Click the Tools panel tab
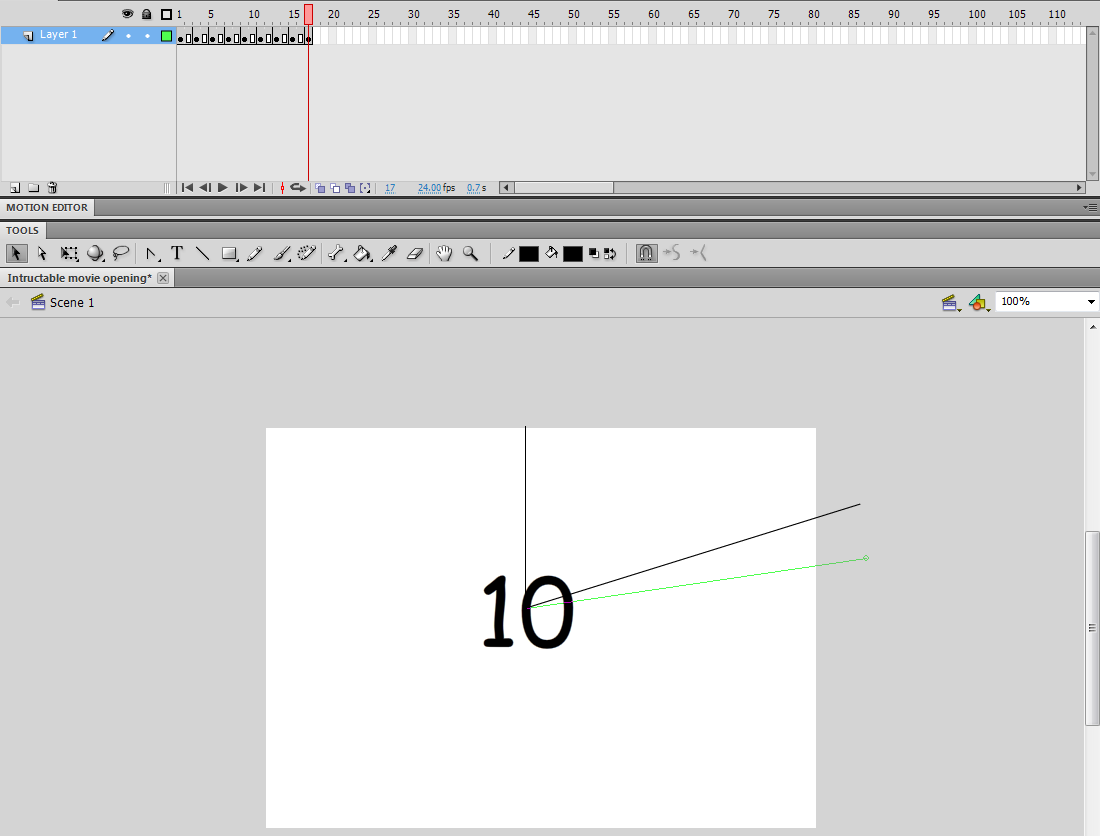 click(22, 231)
